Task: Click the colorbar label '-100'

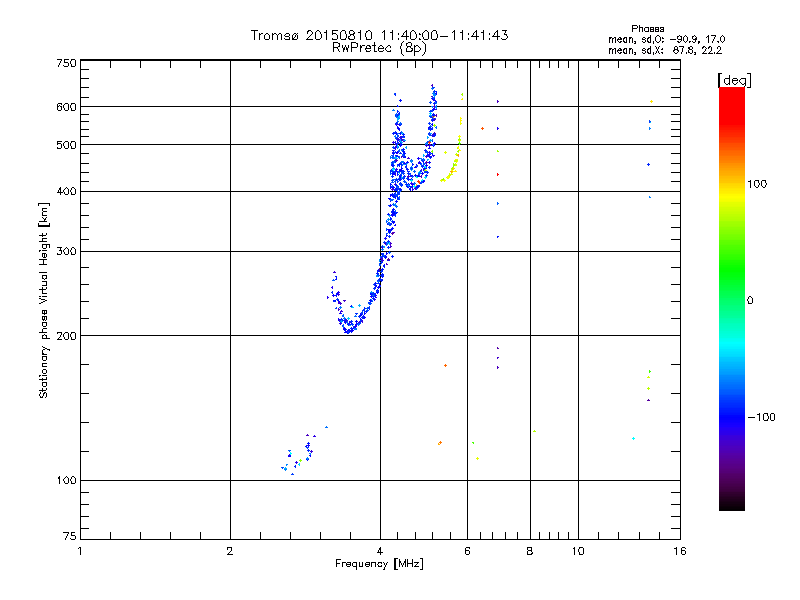Action: (761, 417)
